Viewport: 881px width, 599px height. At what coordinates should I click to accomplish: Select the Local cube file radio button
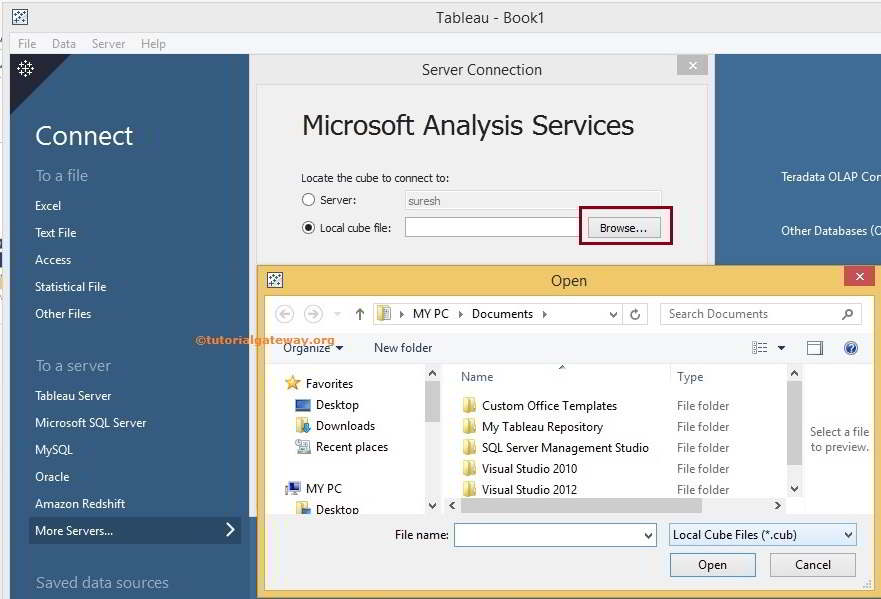coord(308,228)
